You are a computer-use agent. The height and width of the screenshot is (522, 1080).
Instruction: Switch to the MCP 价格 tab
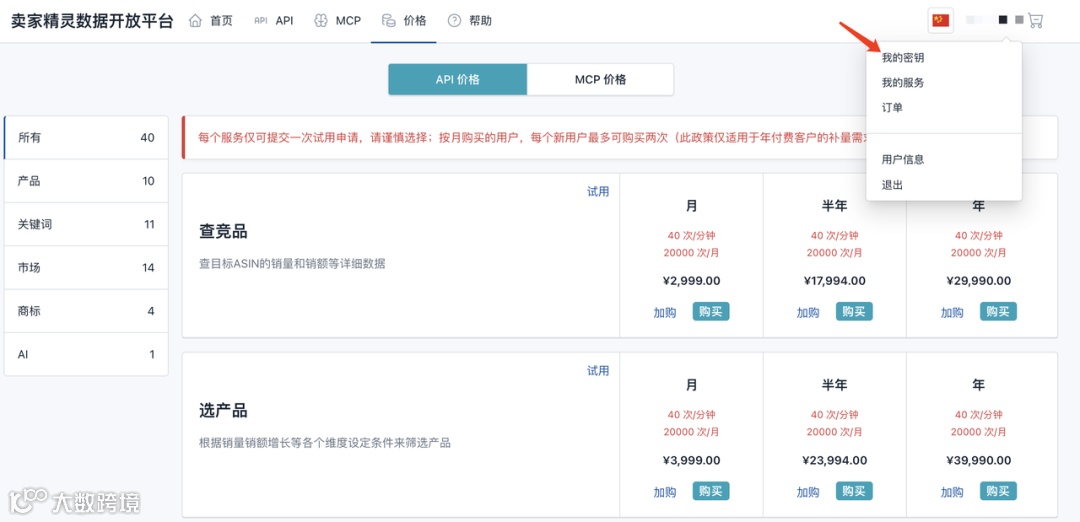tap(601, 79)
